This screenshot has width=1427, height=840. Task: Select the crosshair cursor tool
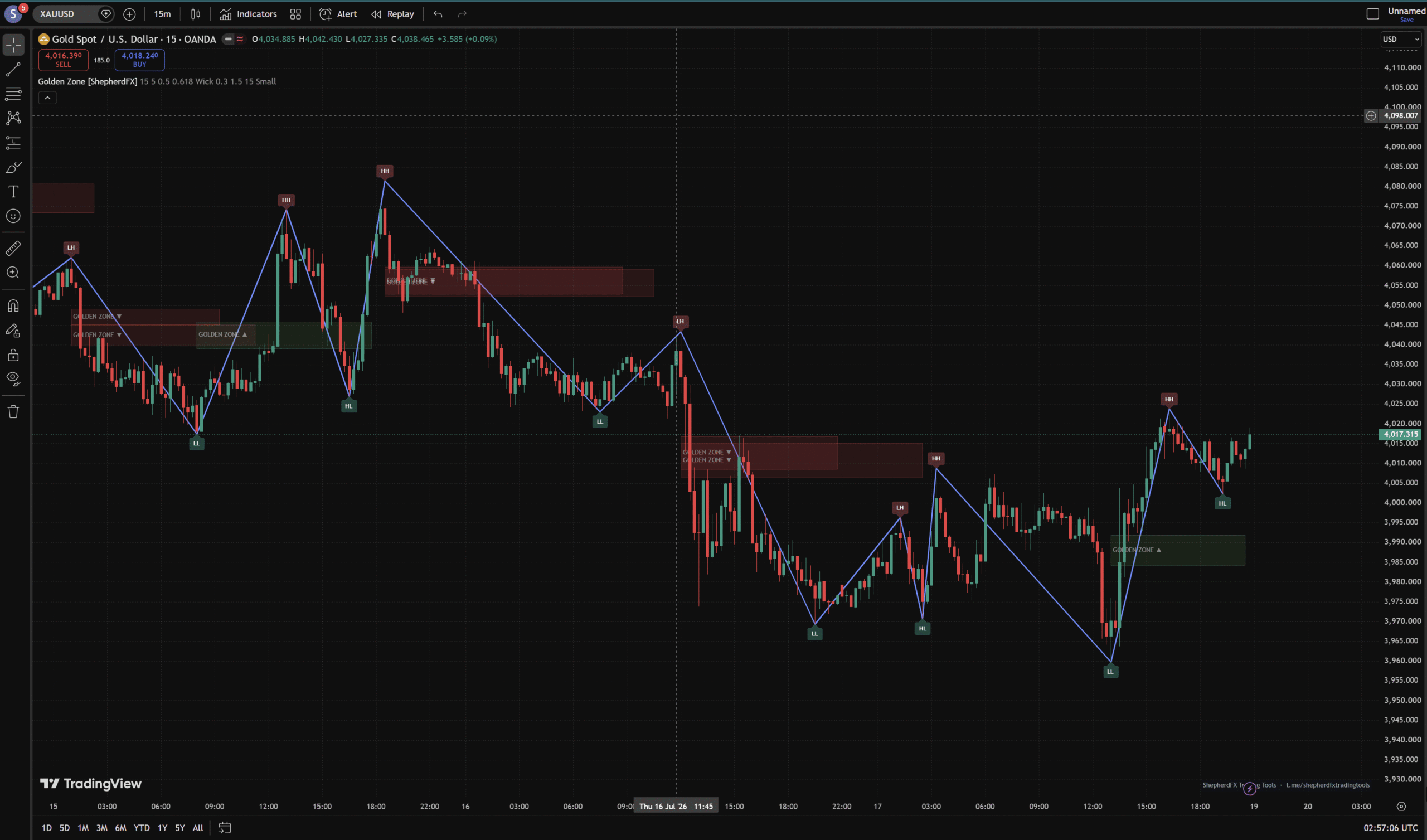[x=13, y=45]
